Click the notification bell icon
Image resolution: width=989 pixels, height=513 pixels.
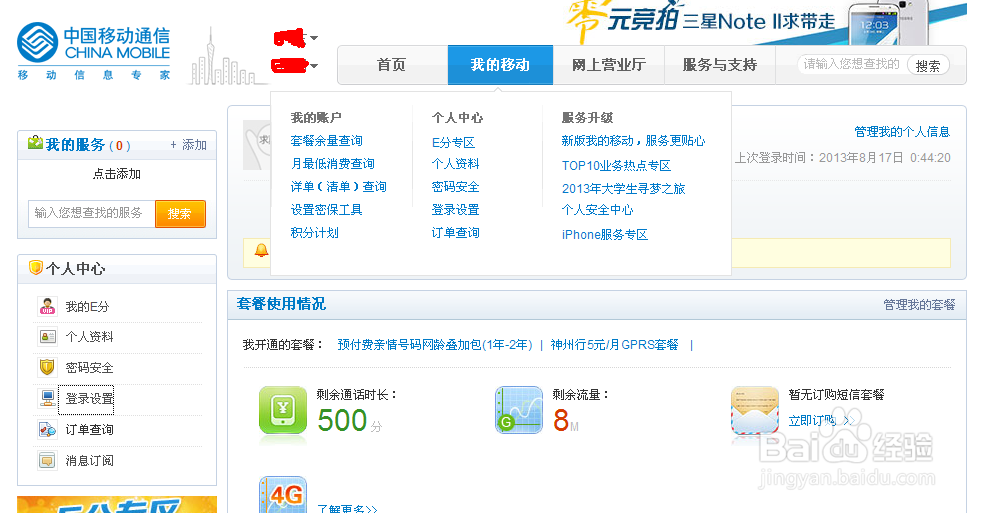[261, 251]
